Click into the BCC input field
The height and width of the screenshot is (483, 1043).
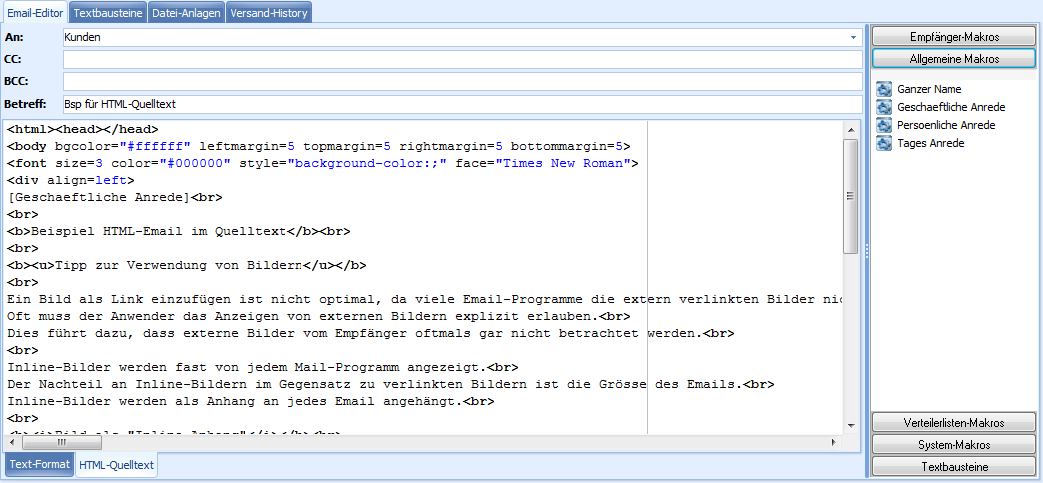pos(462,81)
